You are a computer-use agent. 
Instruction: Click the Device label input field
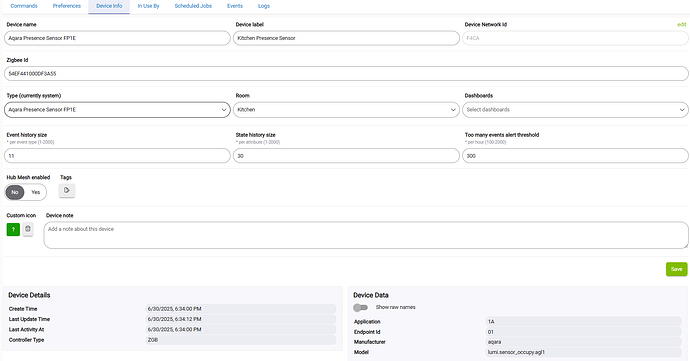pyautogui.click(x=346, y=38)
